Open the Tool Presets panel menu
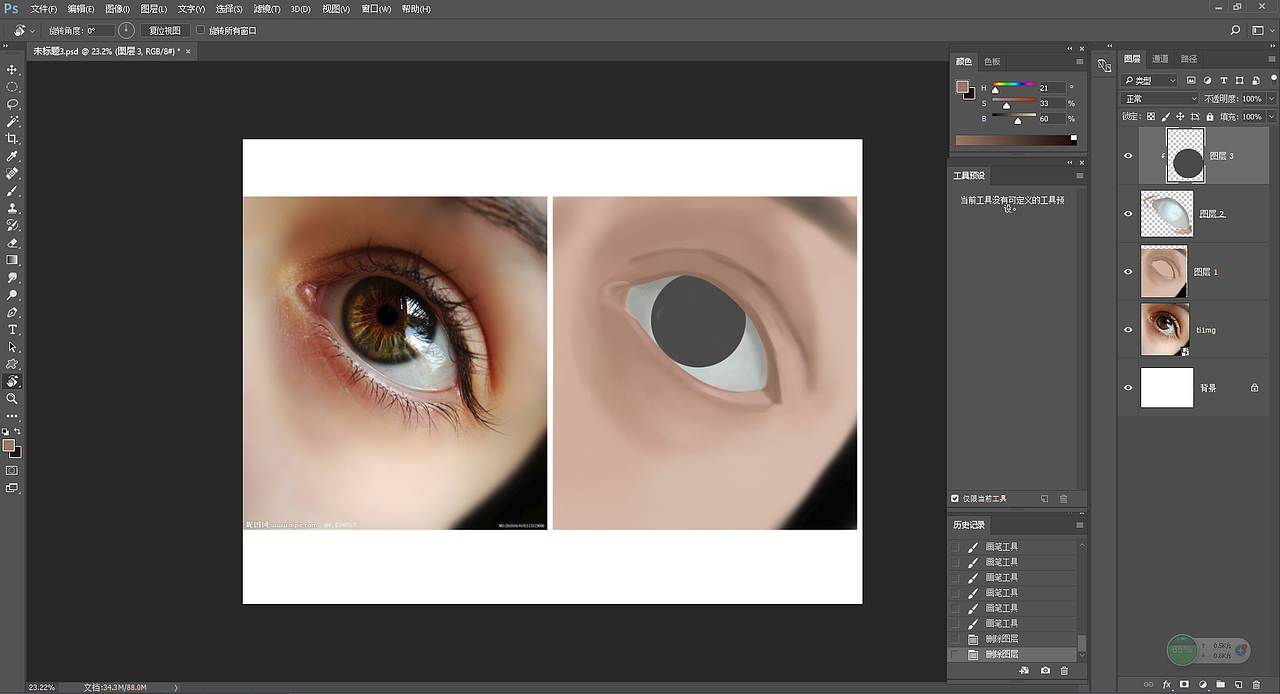 (1079, 176)
